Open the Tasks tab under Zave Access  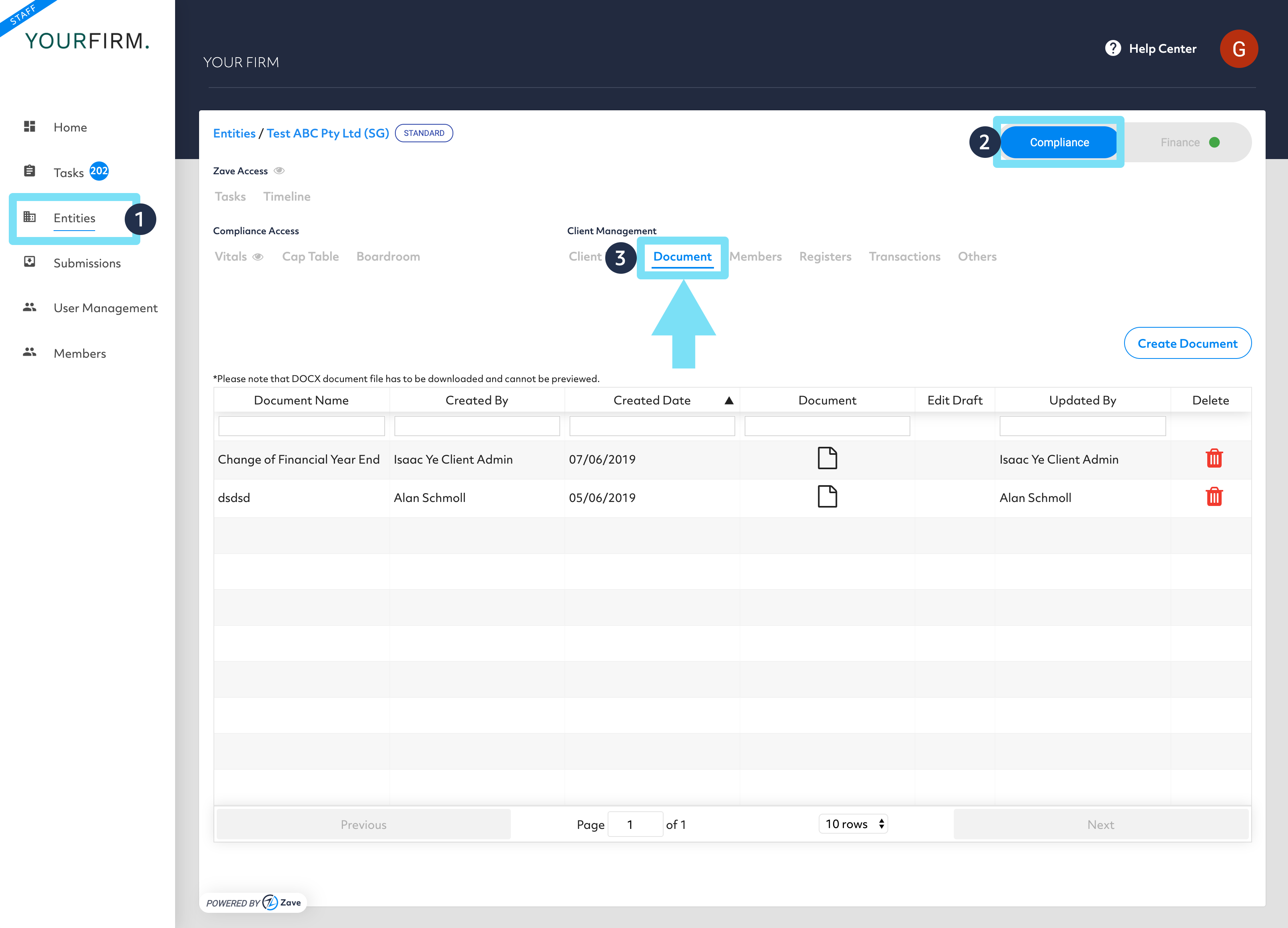click(x=230, y=197)
